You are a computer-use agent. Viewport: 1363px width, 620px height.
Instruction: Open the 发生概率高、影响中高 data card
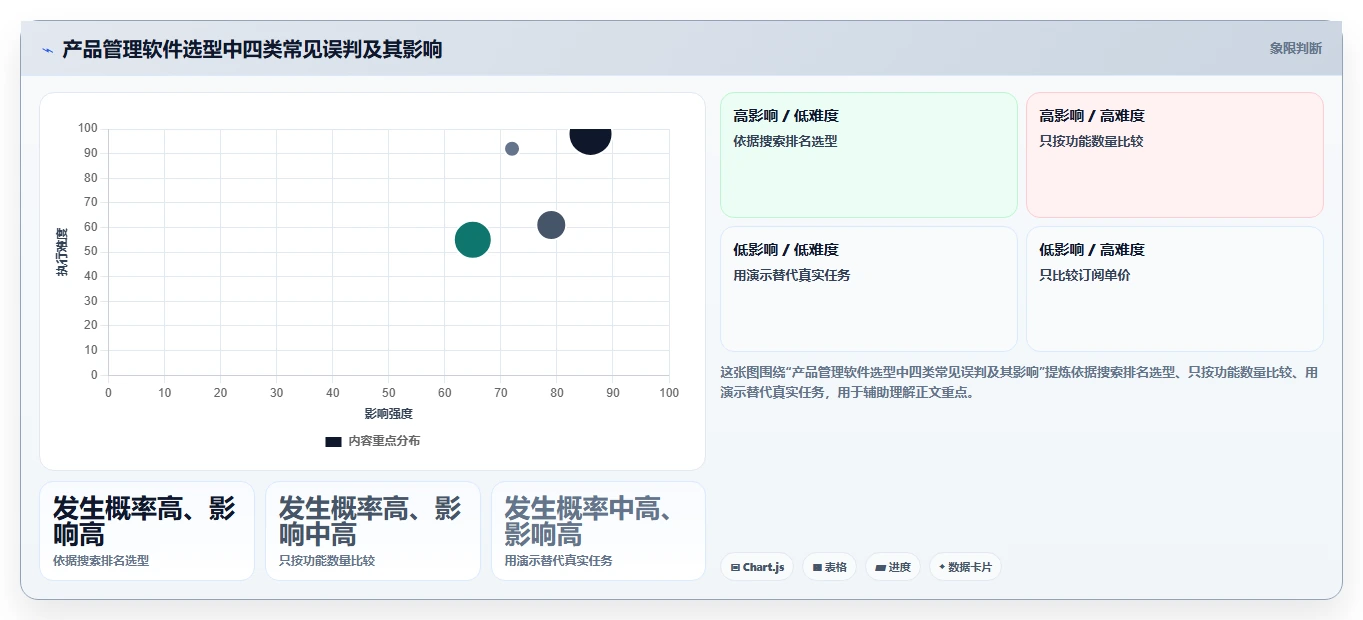pyautogui.click(x=373, y=531)
